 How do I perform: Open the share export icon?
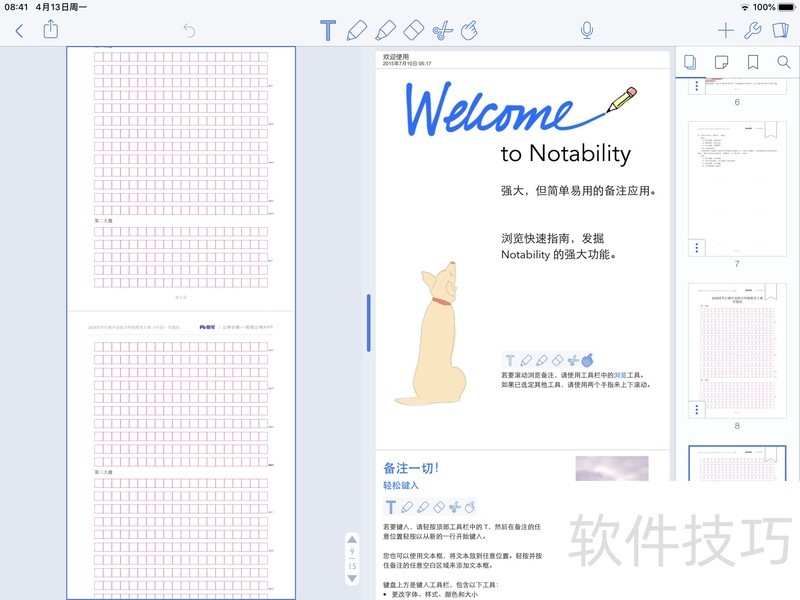click(x=51, y=29)
